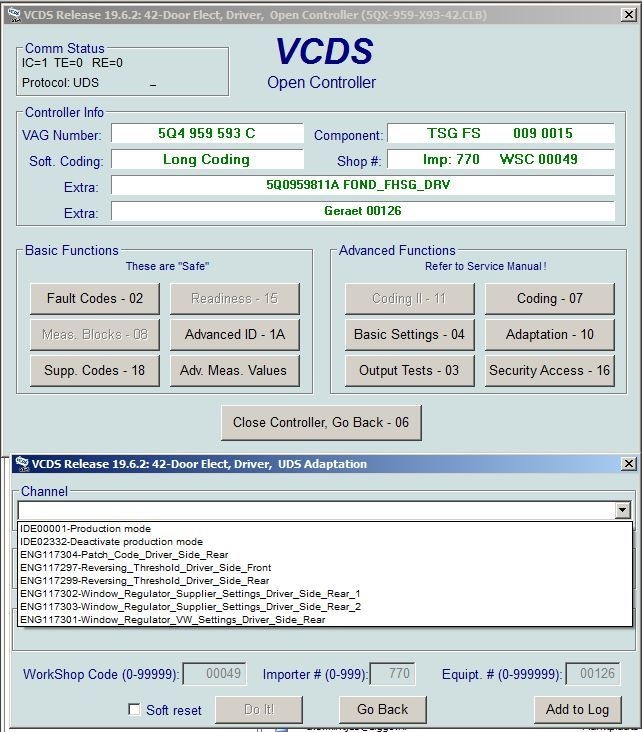The height and width of the screenshot is (732, 642).
Task: Choose ENG117297-Reversing_Threshold_Driver_Side_Front
Action: pos(325,568)
